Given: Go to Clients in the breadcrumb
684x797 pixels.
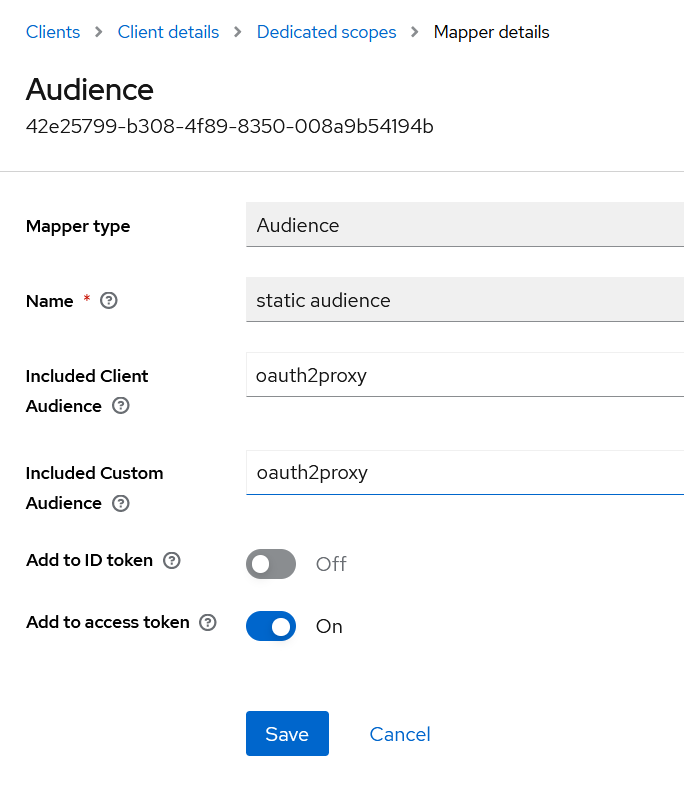Looking at the screenshot, I should click(x=53, y=32).
